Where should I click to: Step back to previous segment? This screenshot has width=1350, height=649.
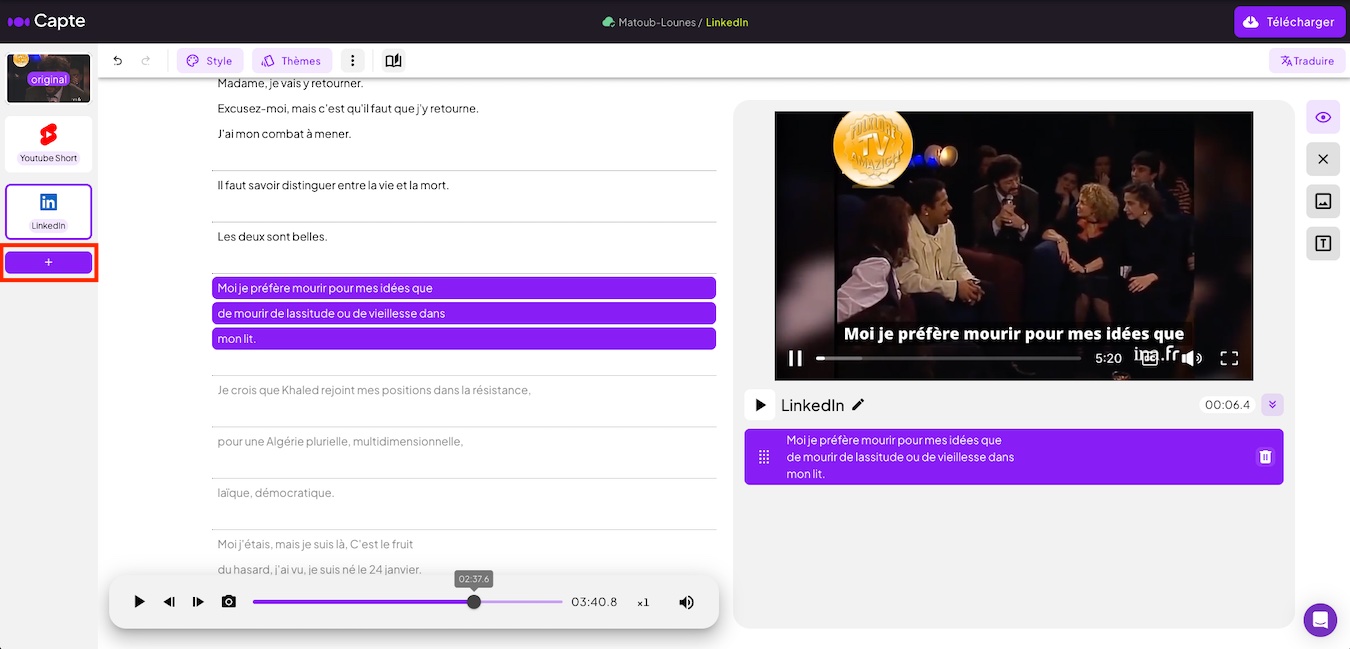169,602
